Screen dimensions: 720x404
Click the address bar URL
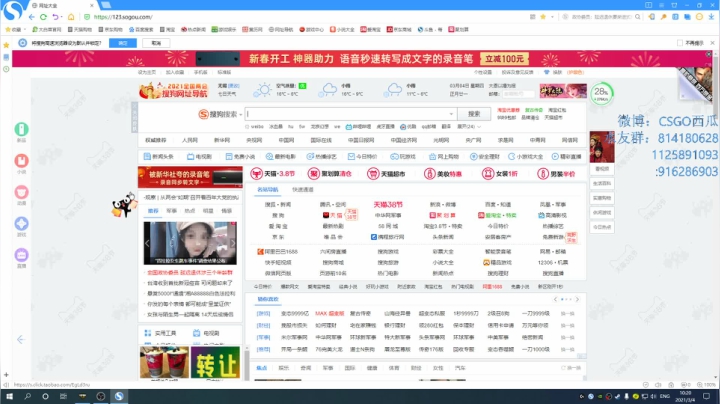(123, 17)
